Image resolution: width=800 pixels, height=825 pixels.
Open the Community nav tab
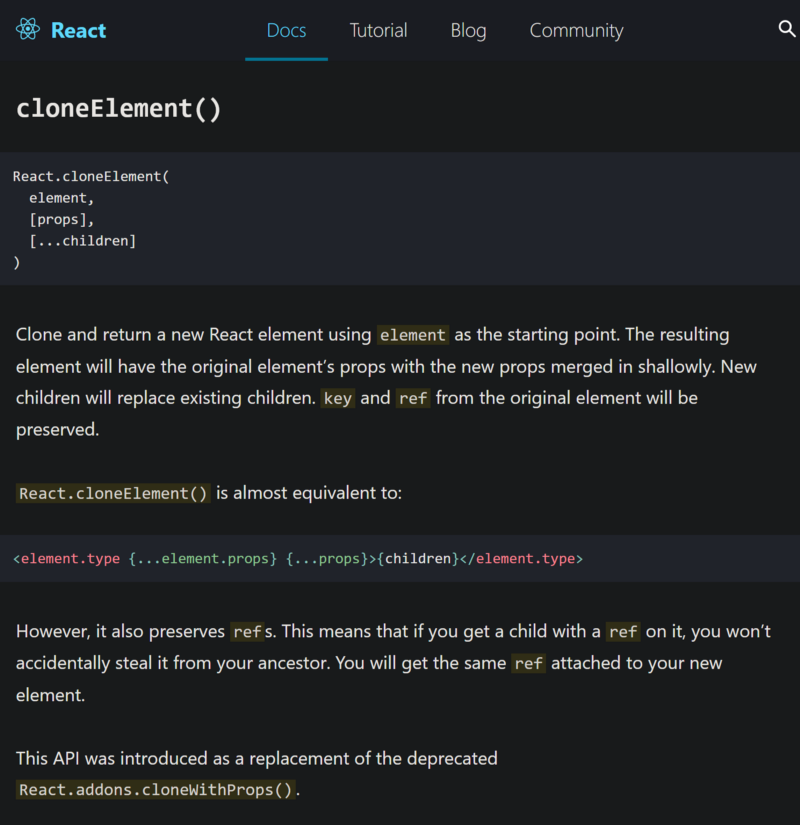(x=576, y=31)
